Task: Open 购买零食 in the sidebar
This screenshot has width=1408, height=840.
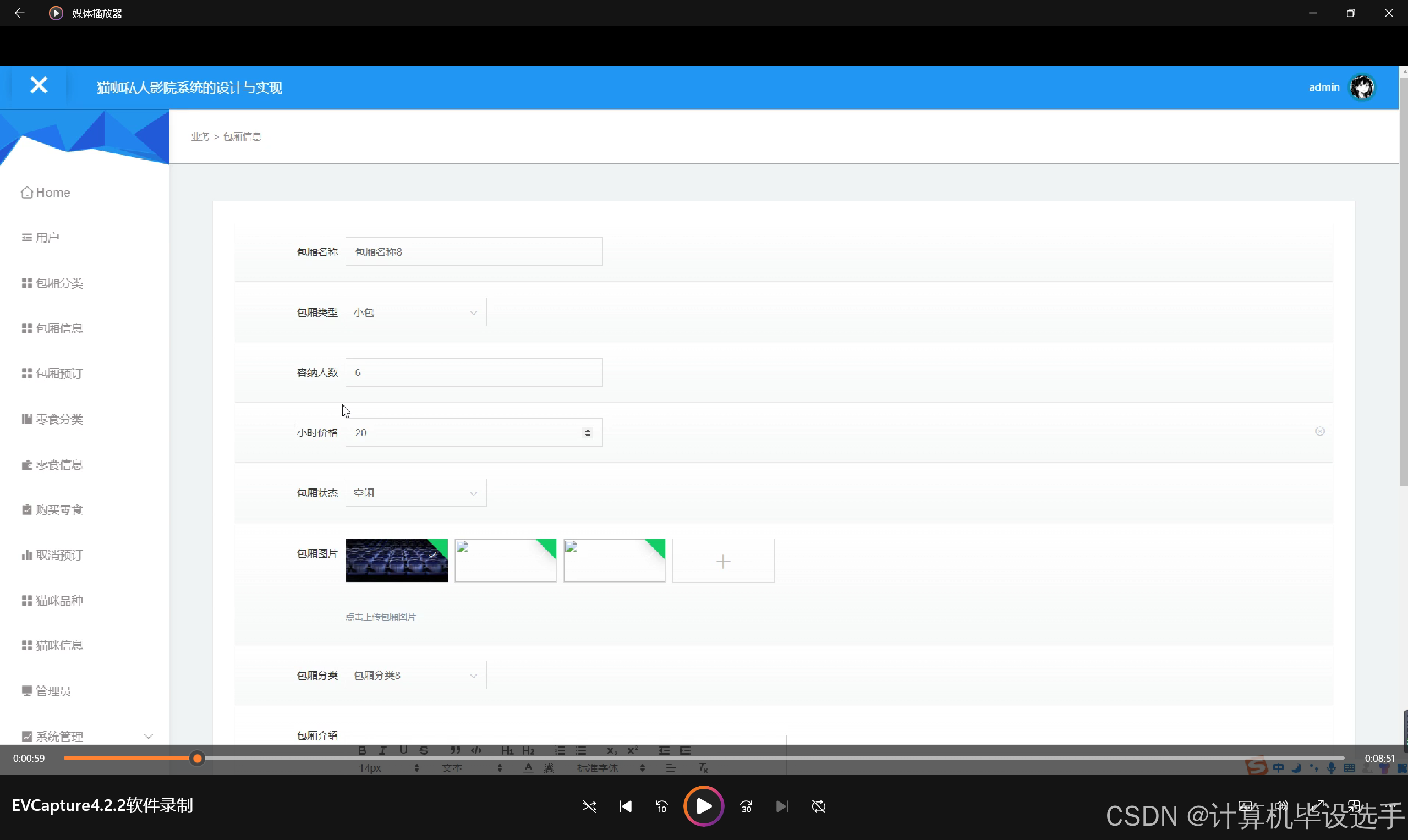Action: click(53, 510)
